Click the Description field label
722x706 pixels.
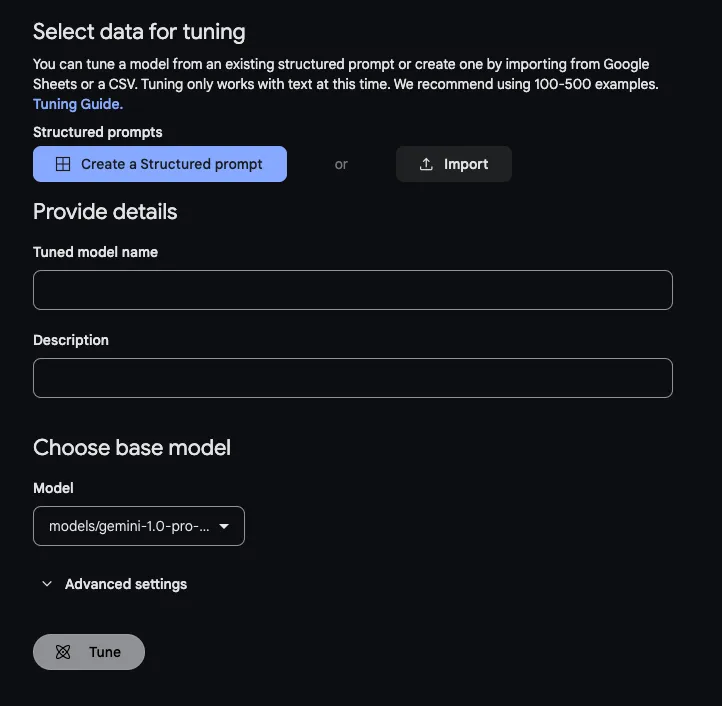click(71, 340)
